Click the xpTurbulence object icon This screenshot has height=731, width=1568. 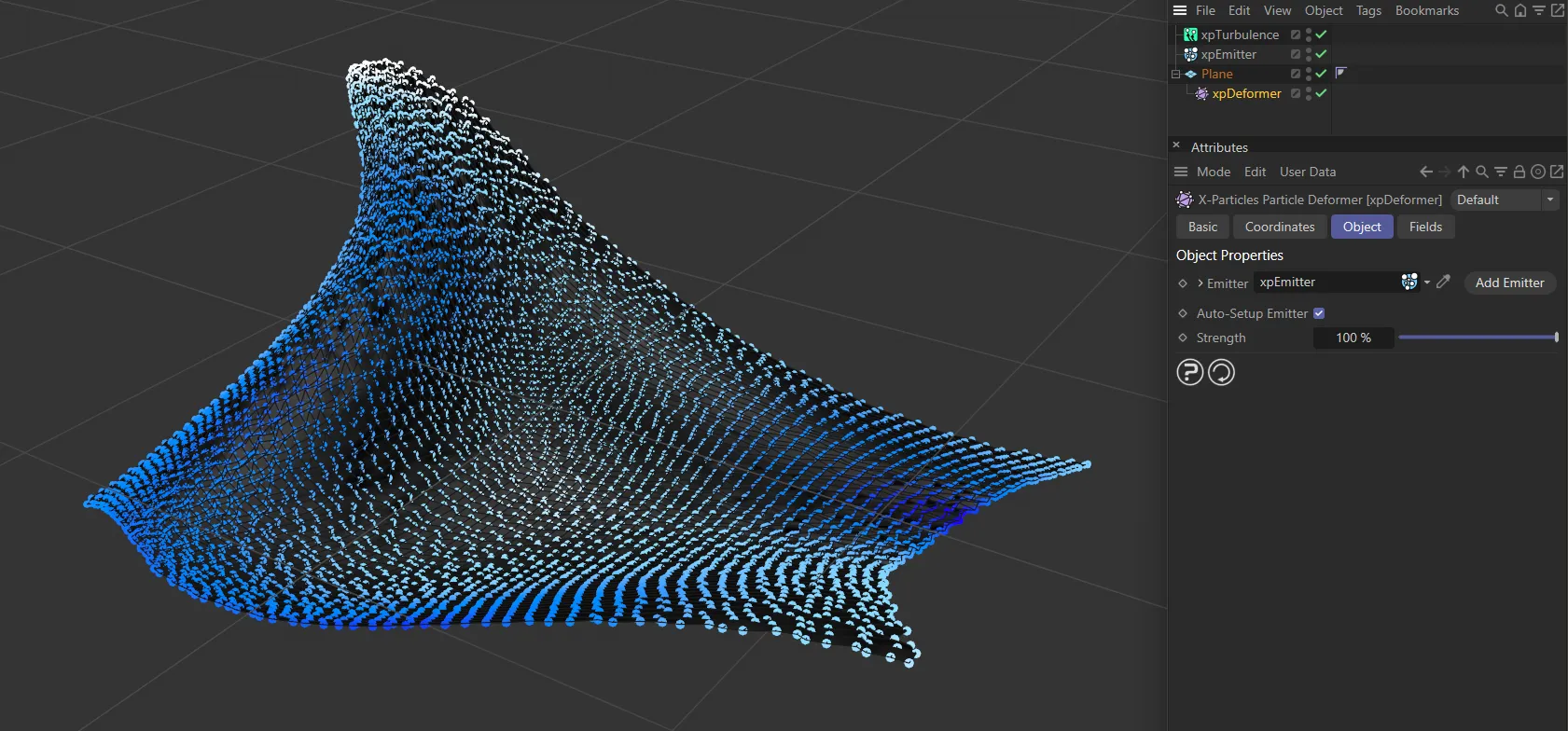coord(1190,34)
